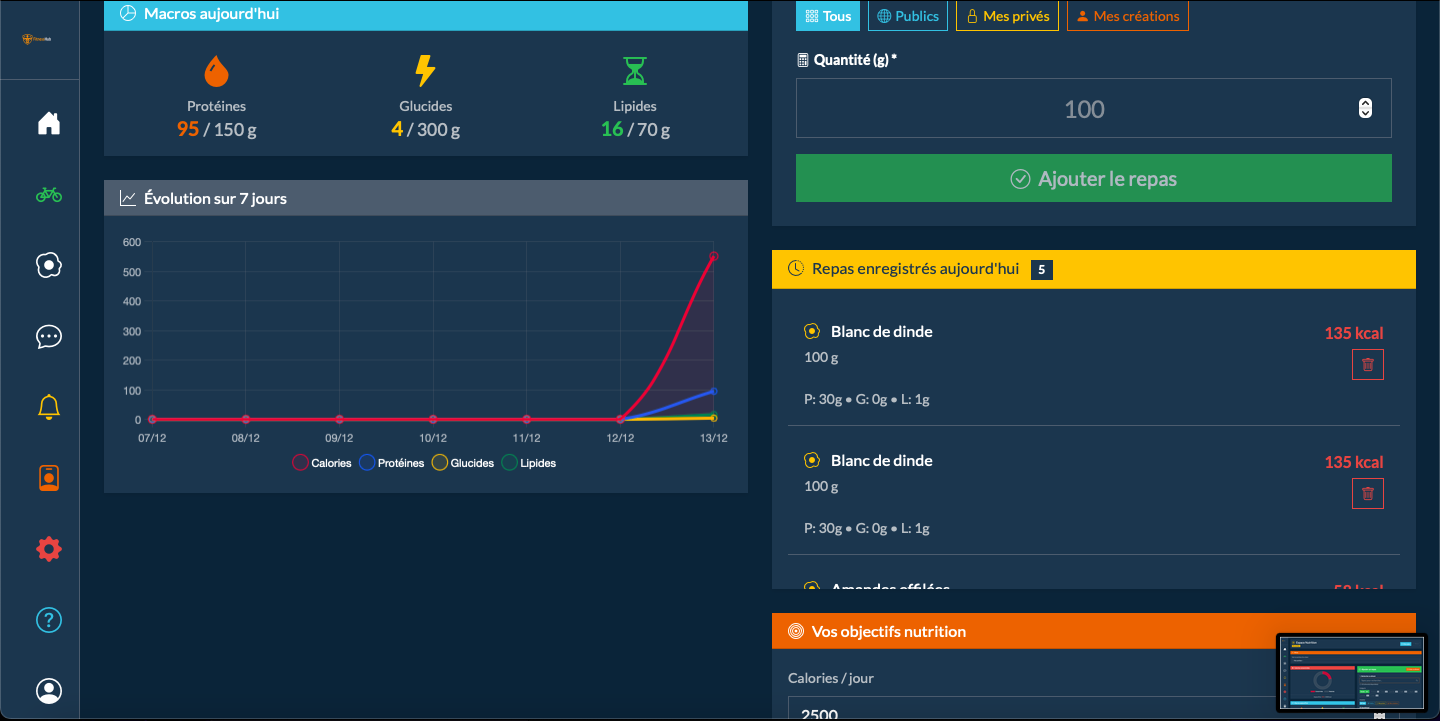Delete the second Blanc de dinde meal
The image size is (1440, 721).
click(x=1367, y=494)
